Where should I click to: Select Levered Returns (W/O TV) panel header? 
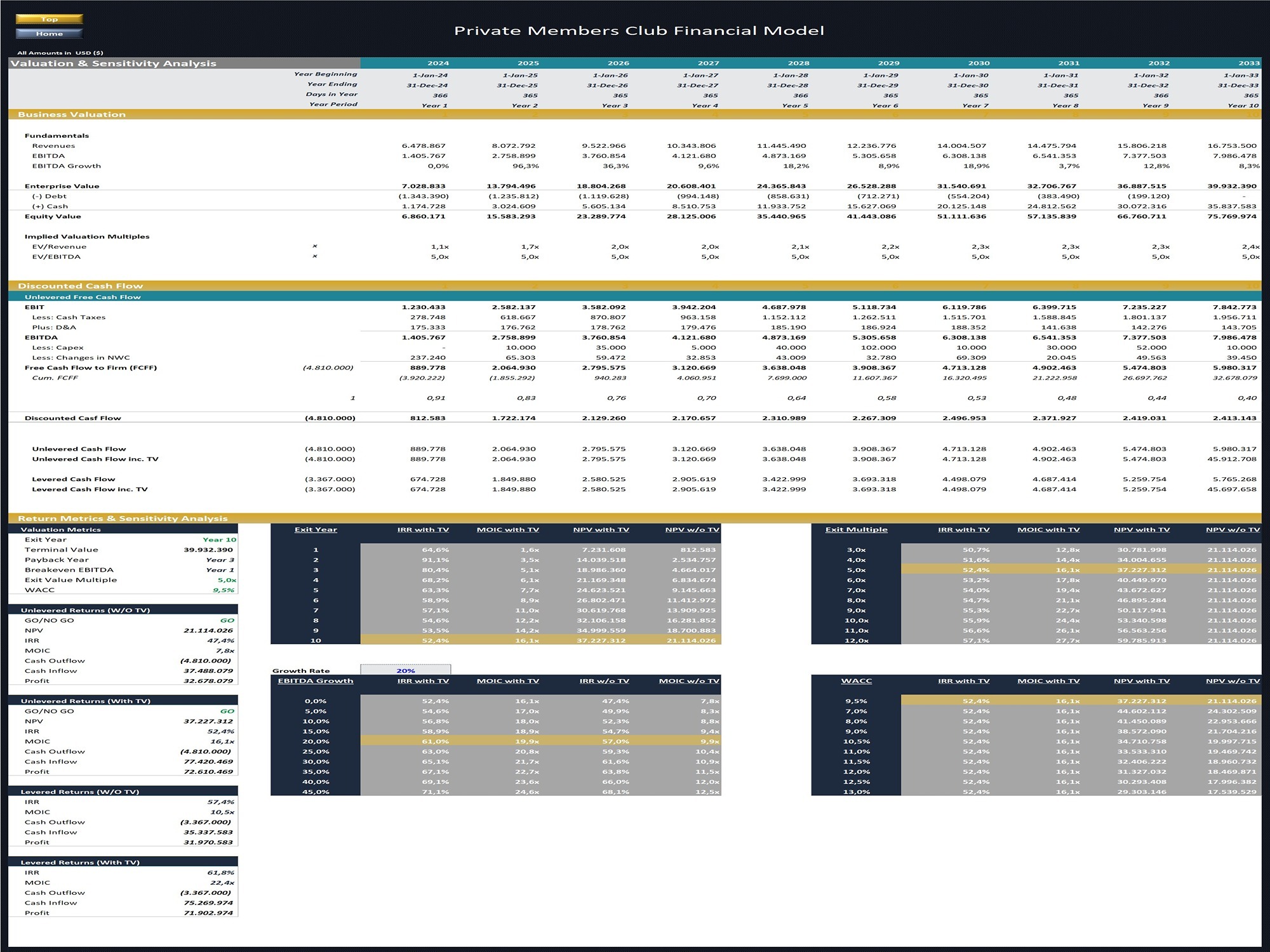pos(123,791)
